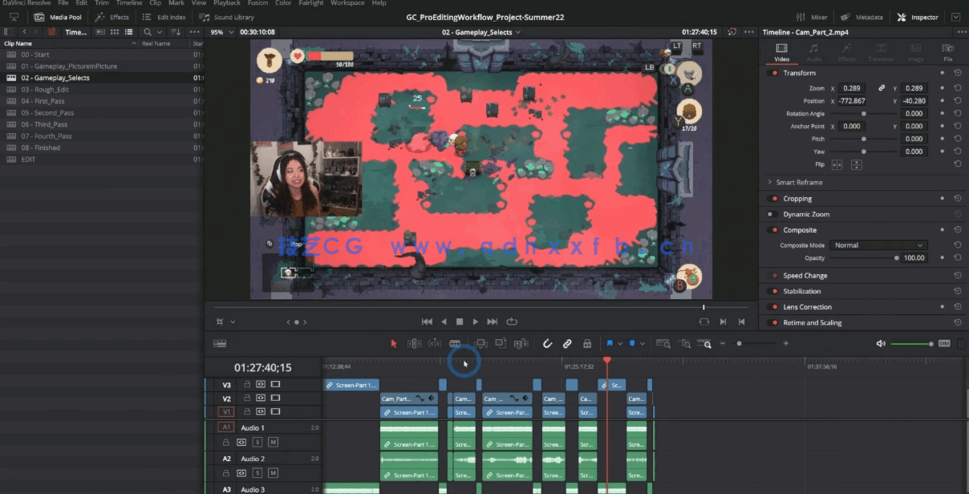Select the Selection Mode arrow tool
Screen dimensions: 969x494
394,344
